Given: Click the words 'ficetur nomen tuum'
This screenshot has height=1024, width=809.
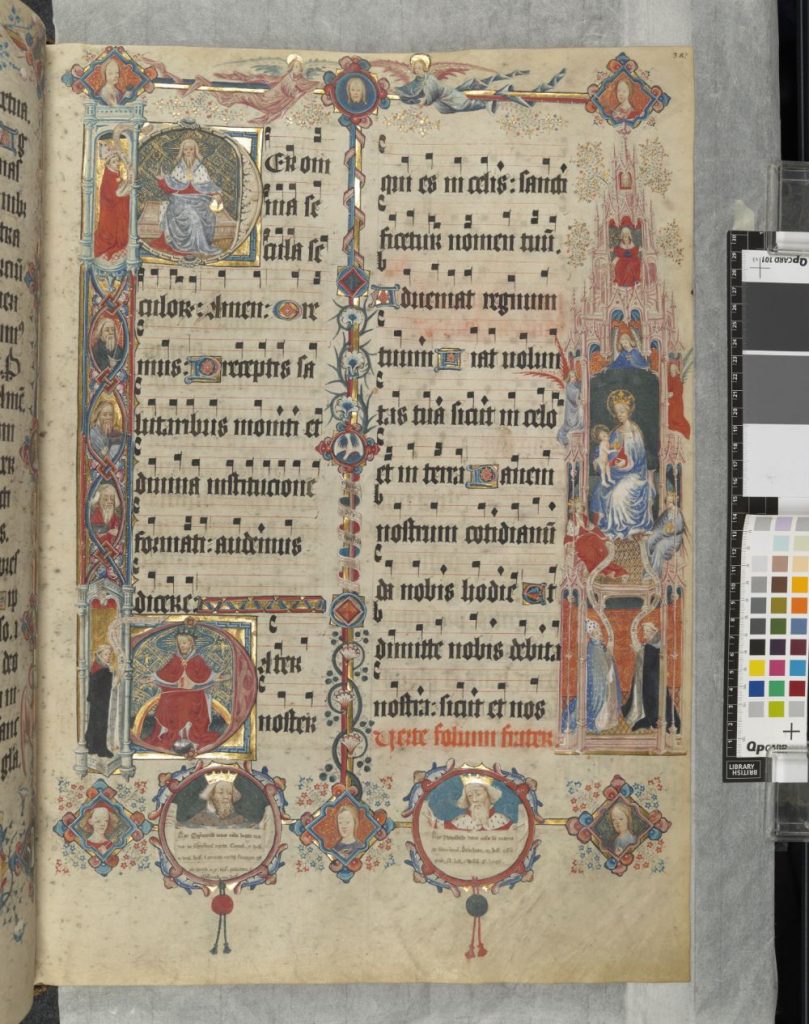Looking at the screenshot, I should (469, 242).
